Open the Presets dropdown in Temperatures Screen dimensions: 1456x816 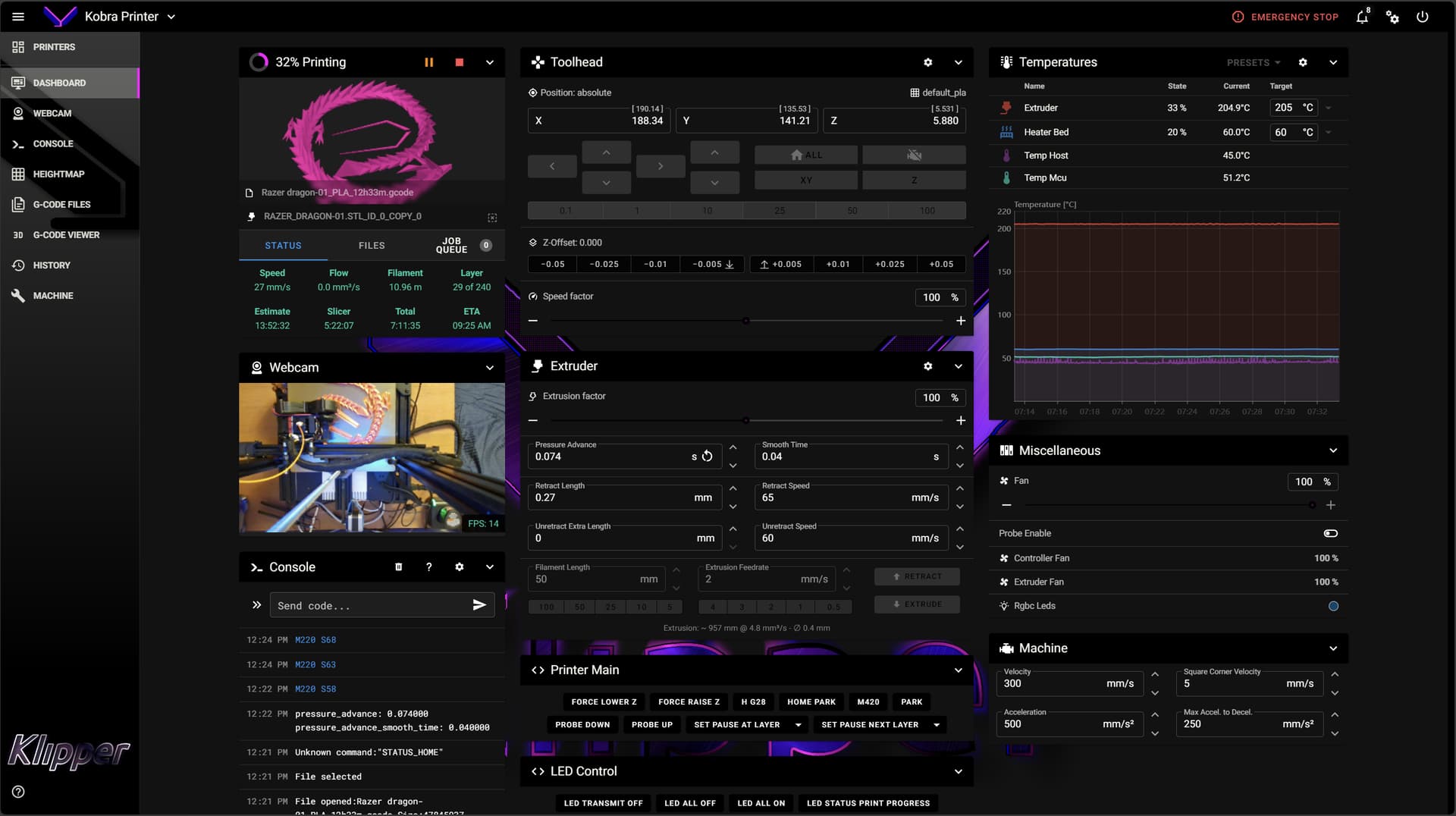click(1254, 62)
